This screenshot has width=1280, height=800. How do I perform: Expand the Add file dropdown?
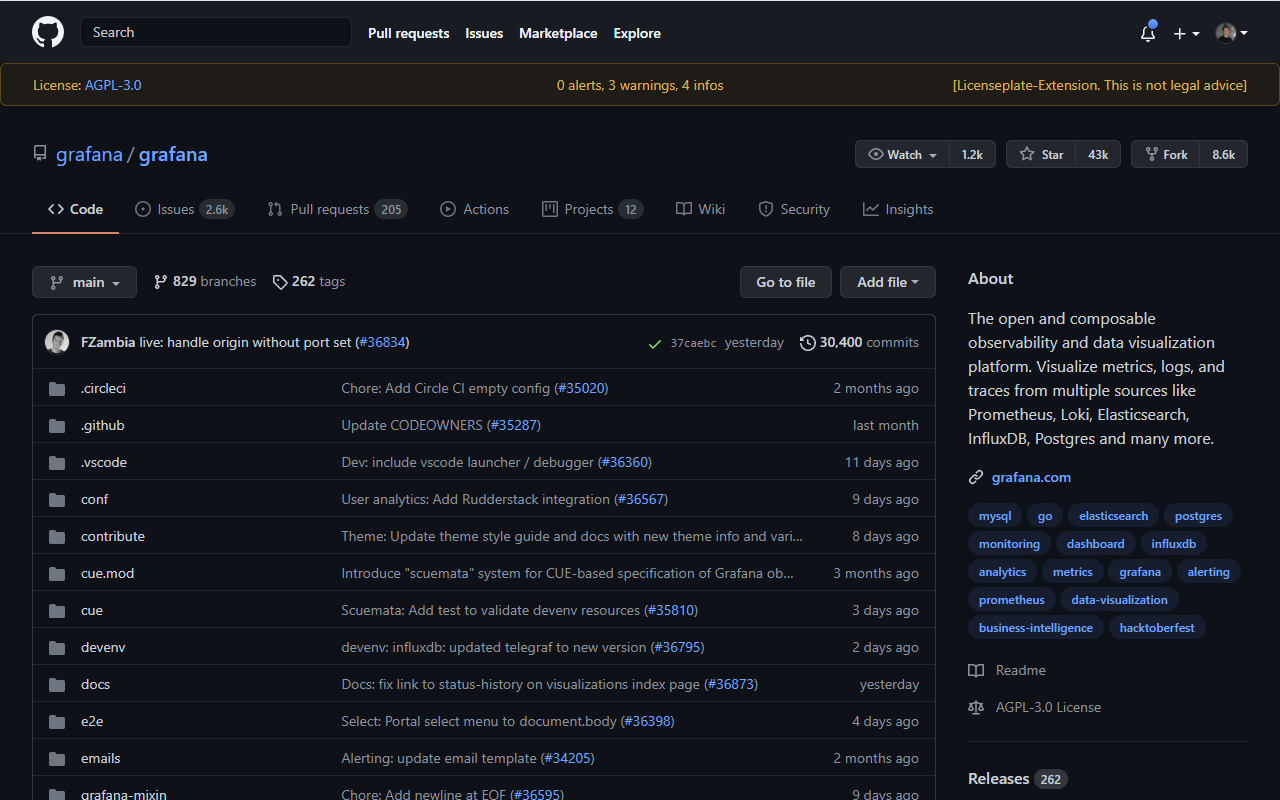[x=888, y=282]
